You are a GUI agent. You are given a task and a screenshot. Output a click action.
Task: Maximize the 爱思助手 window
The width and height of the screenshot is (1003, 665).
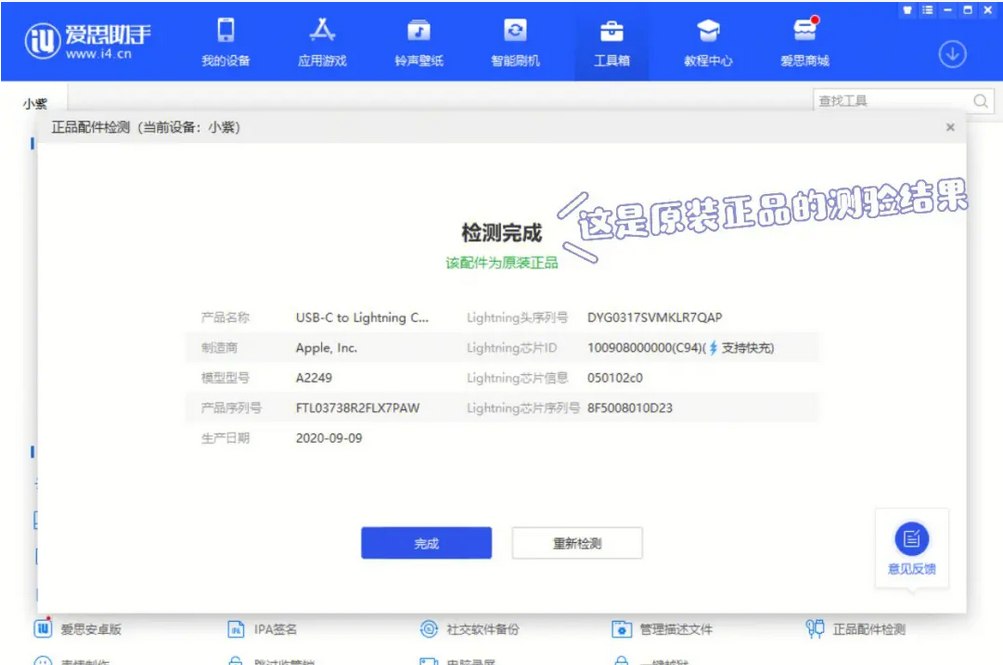(968, 10)
